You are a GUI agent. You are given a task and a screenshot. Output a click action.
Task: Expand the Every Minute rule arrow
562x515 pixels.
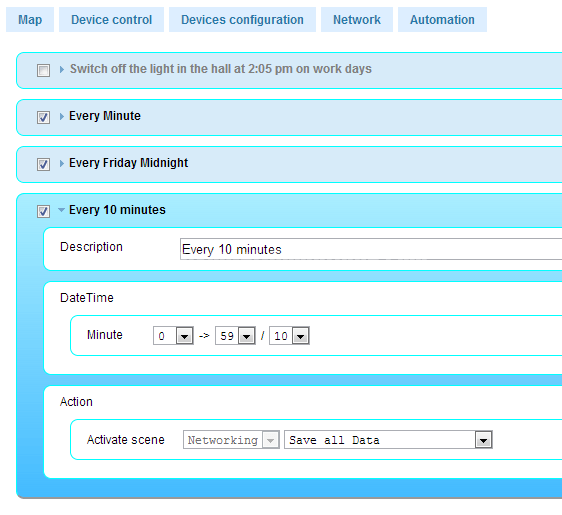coord(62,116)
